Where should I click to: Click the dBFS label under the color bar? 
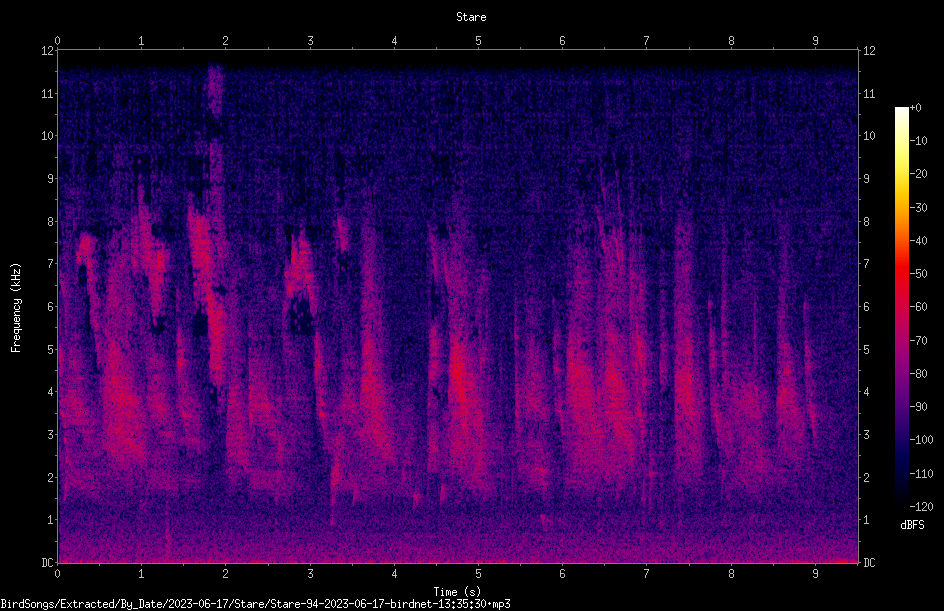(x=912, y=525)
